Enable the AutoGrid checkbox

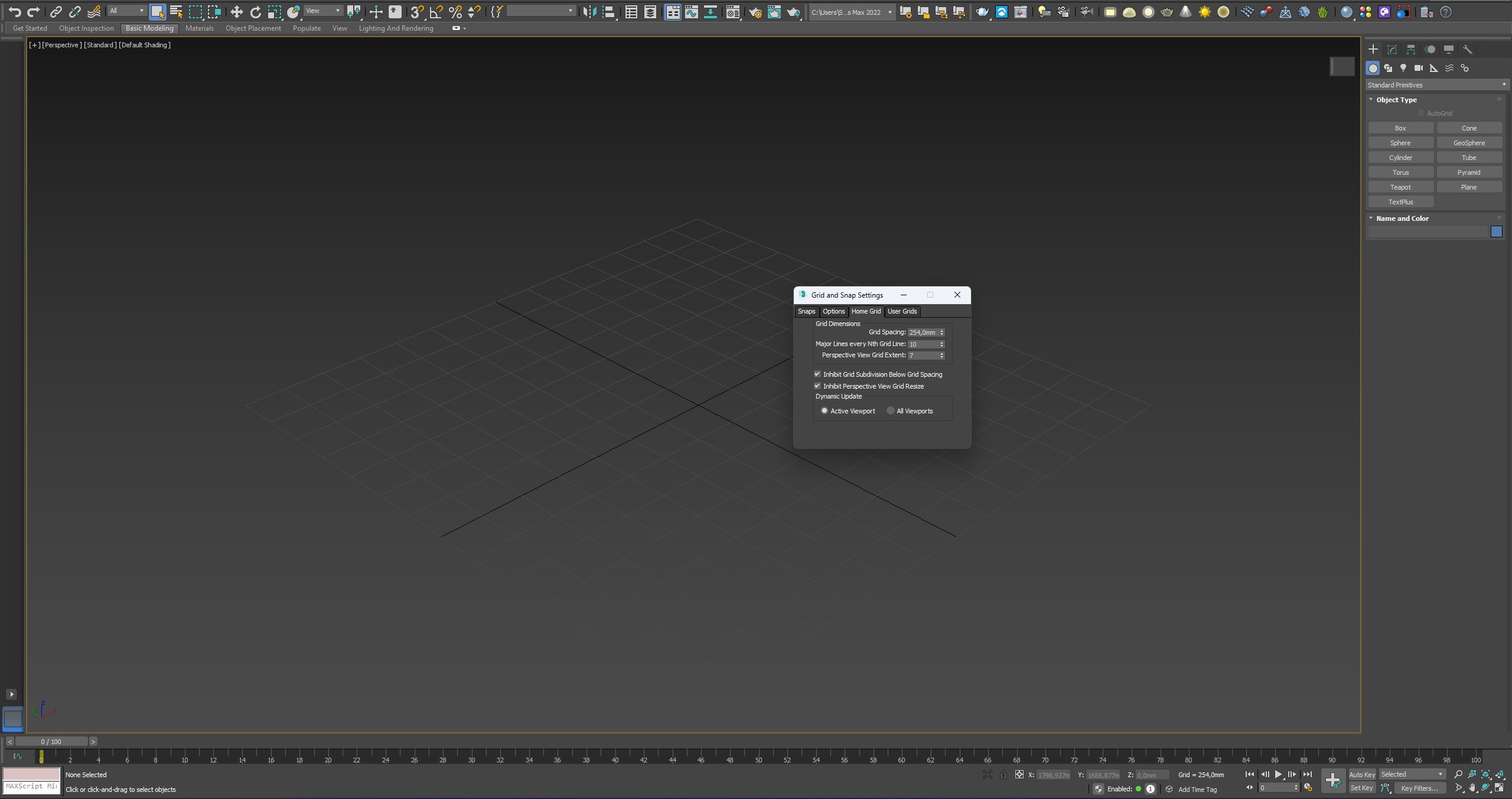tap(1421, 113)
